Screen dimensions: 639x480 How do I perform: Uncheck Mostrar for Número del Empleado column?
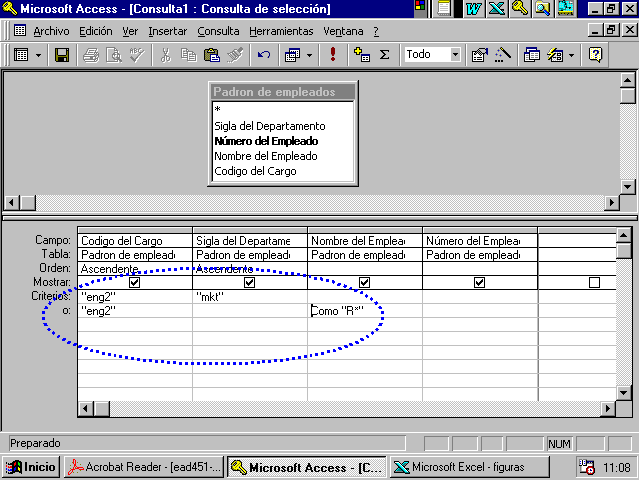479,282
